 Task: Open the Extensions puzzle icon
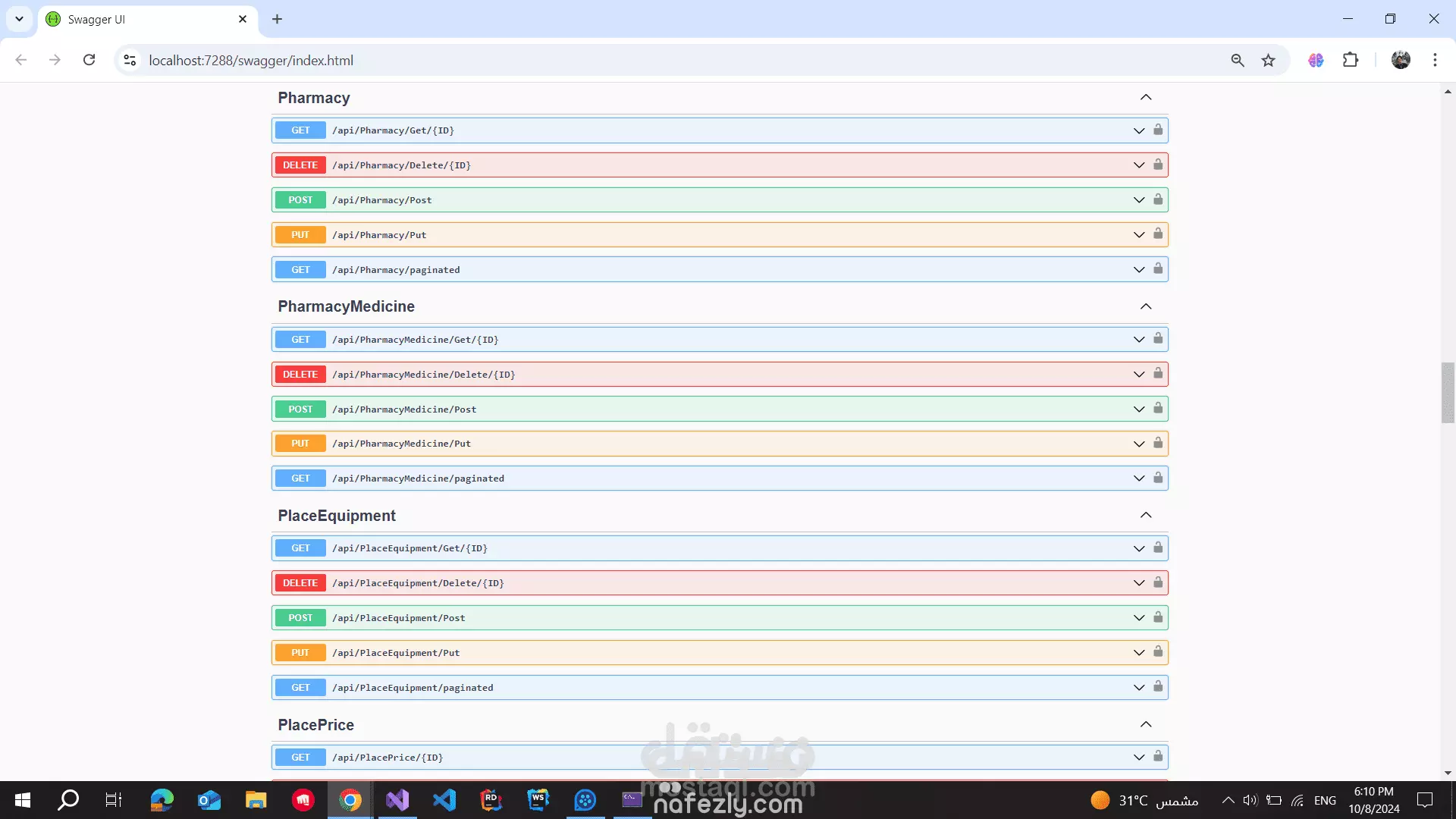click(x=1351, y=60)
